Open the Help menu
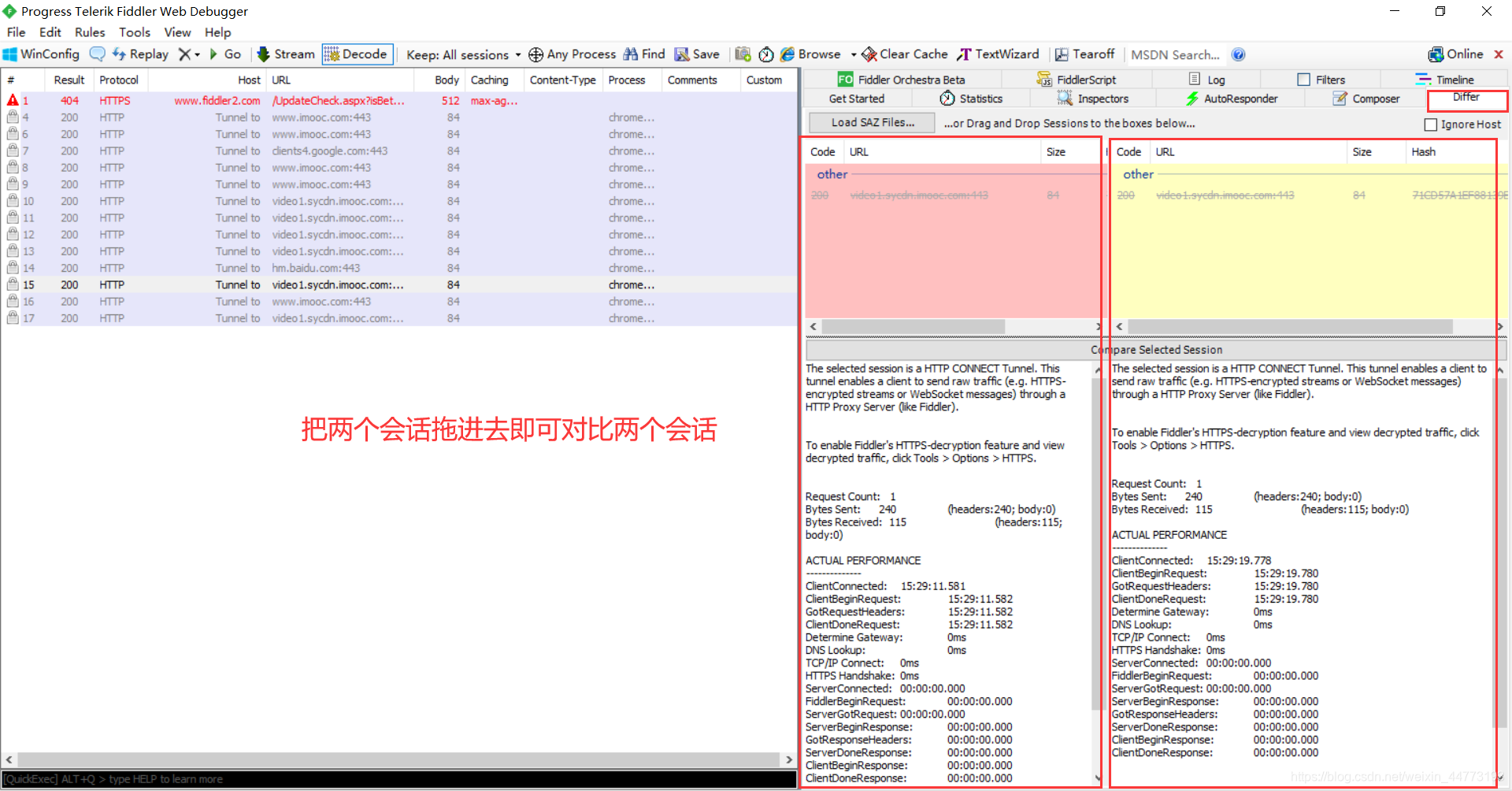 pos(218,32)
